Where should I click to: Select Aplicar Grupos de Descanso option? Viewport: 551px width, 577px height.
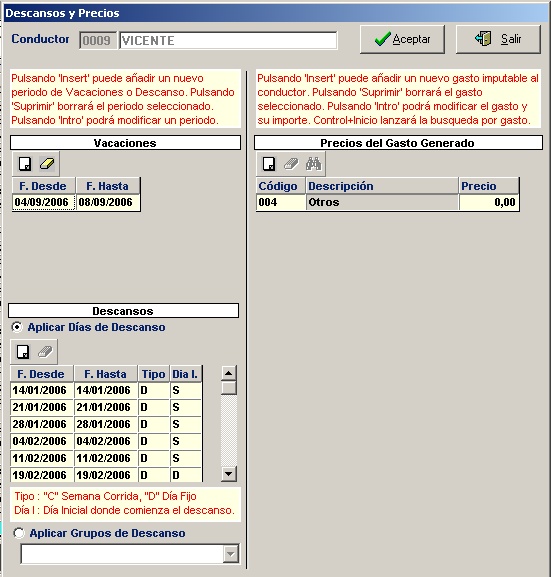tap(19, 533)
